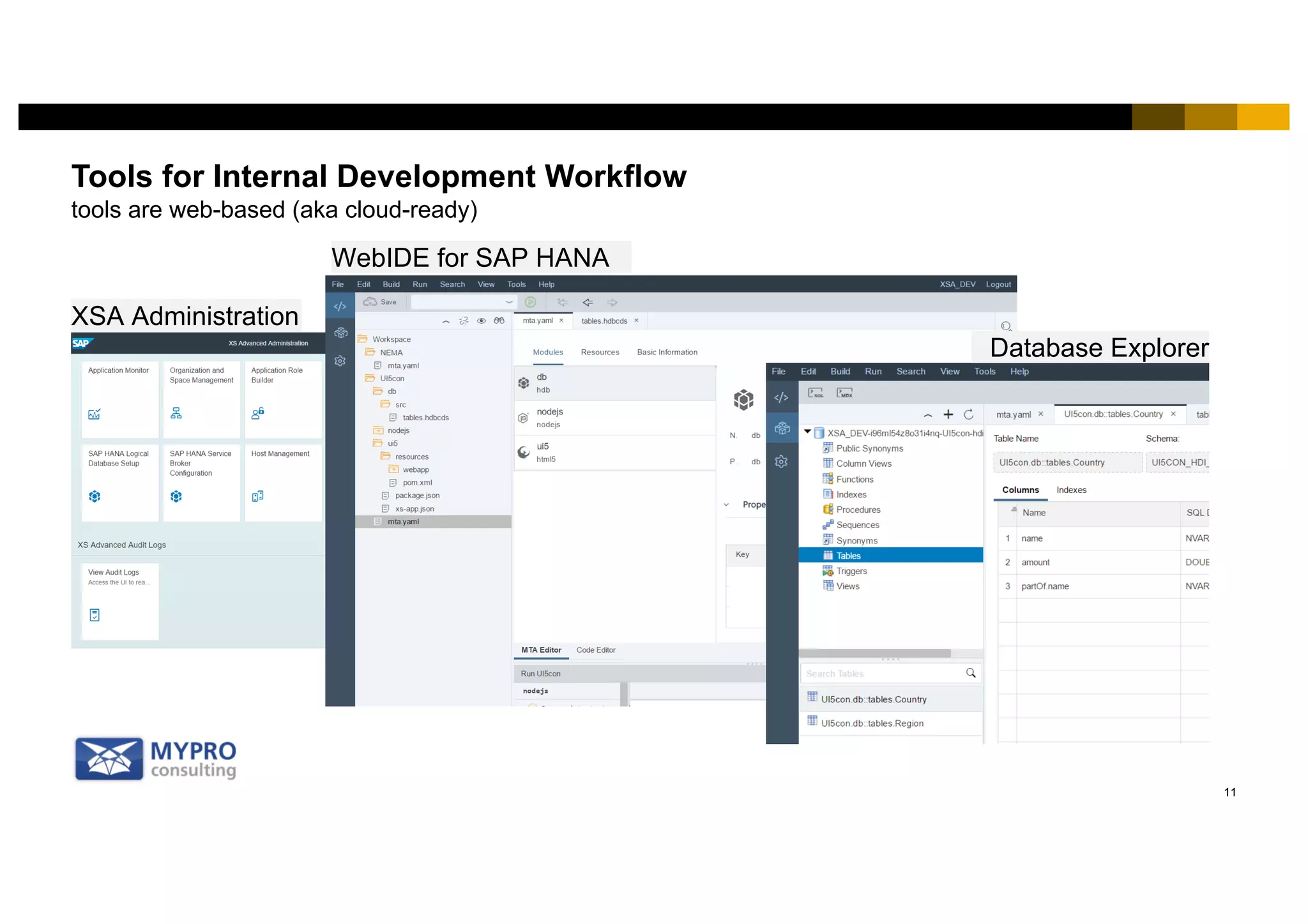Open View Audit Logs tile
This screenshot has height=924, width=1308.
pos(119,601)
